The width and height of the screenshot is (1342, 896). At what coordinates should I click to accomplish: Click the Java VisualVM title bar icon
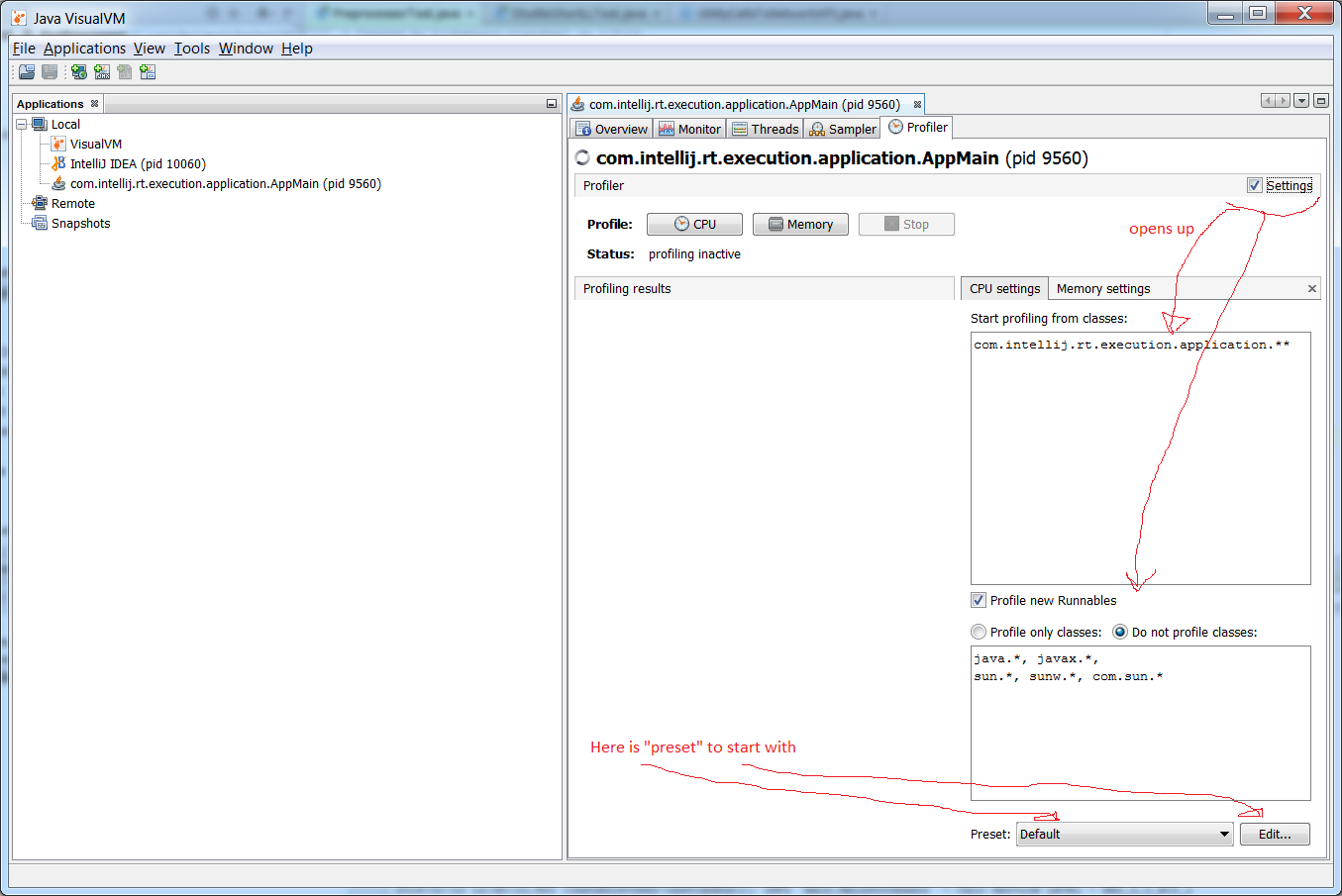point(19,18)
